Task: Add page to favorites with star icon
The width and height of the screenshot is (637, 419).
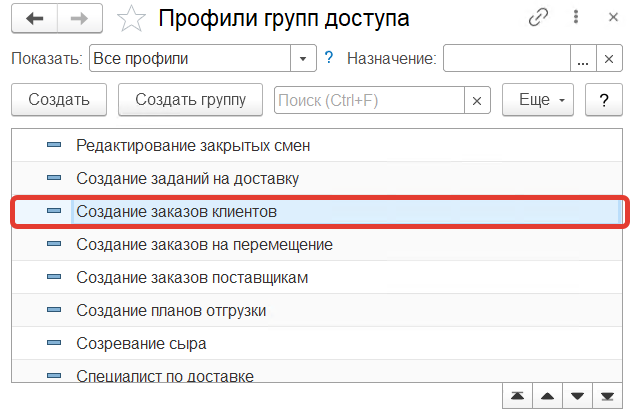Action: point(131,18)
